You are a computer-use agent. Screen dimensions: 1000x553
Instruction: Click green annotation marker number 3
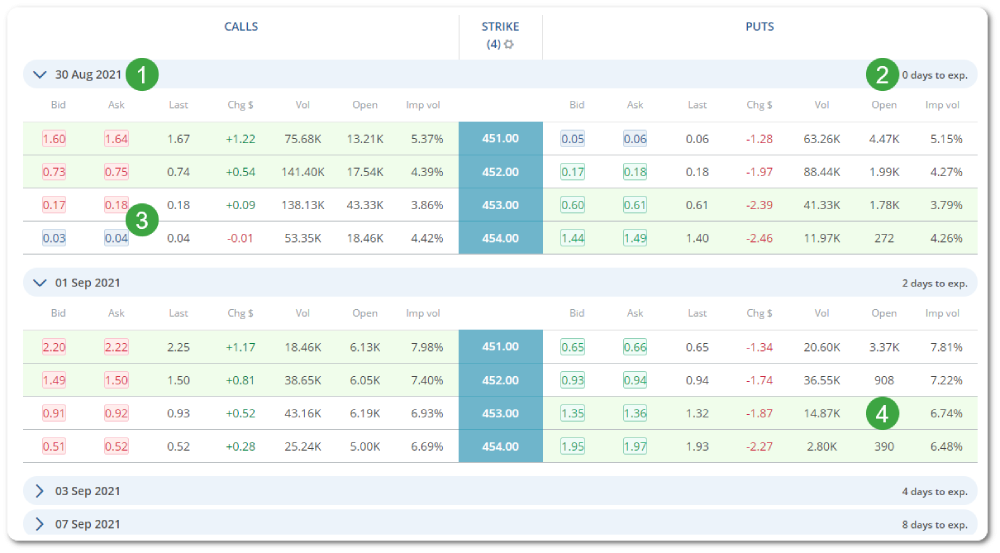(x=143, y=220)
